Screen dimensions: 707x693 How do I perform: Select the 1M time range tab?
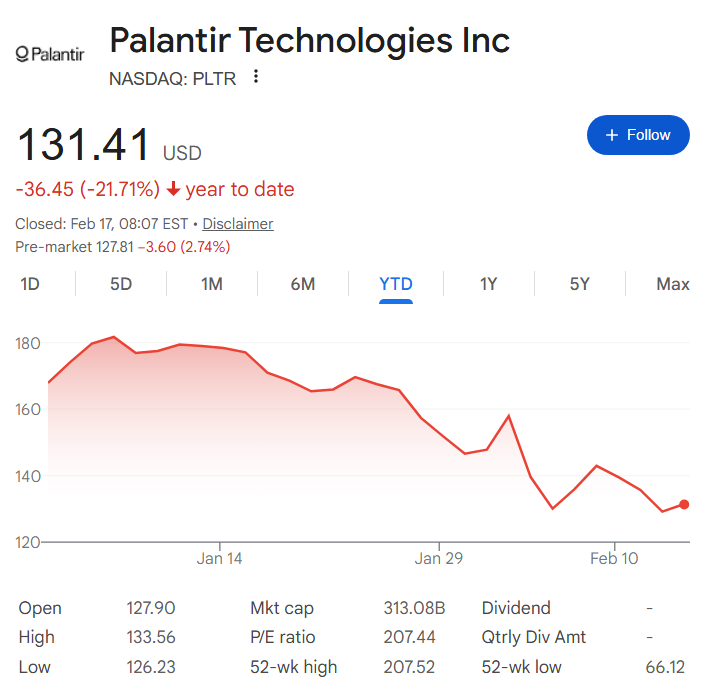pos(212,284)
